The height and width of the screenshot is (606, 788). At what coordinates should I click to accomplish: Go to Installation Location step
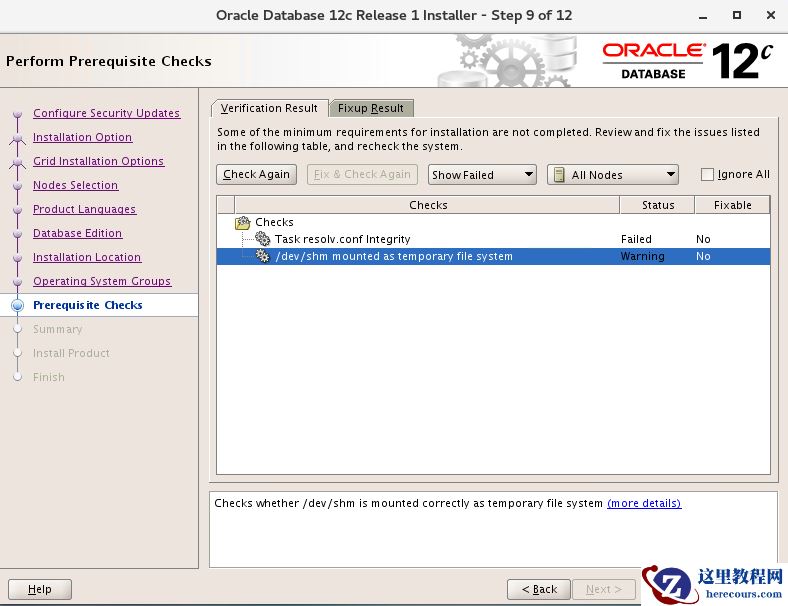coord(87,257)
